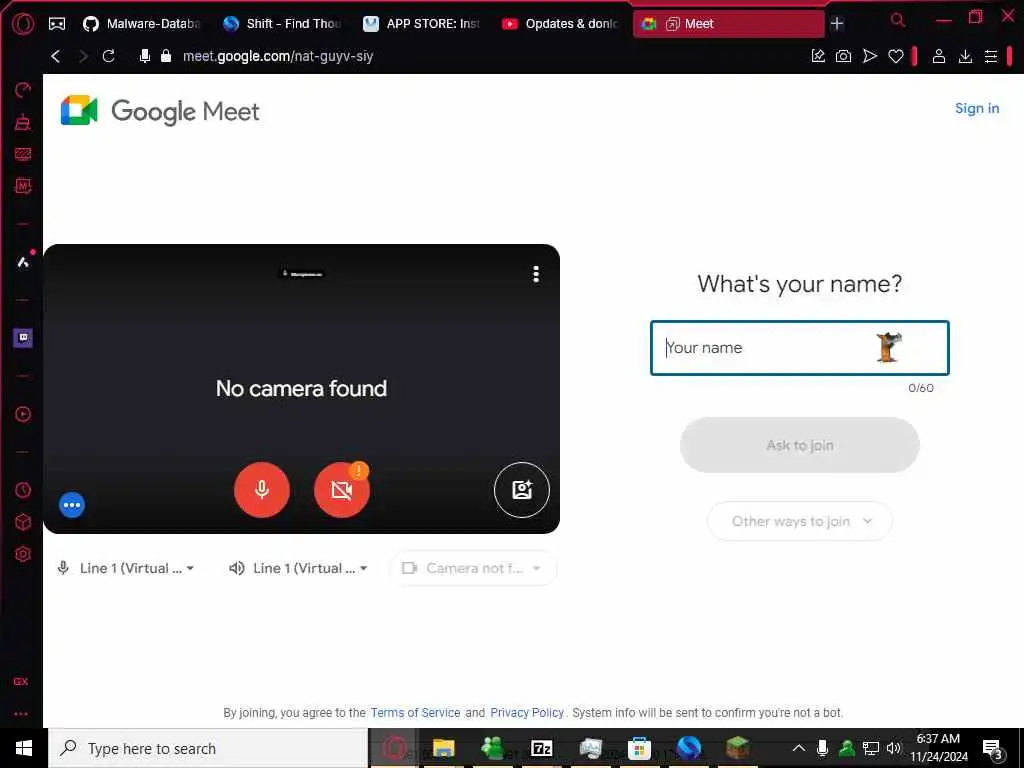The width and height of the screenshot is (1024, 768).
Task: Open the three-dot menu on the video preview
Action: click(x=536, y=274)
